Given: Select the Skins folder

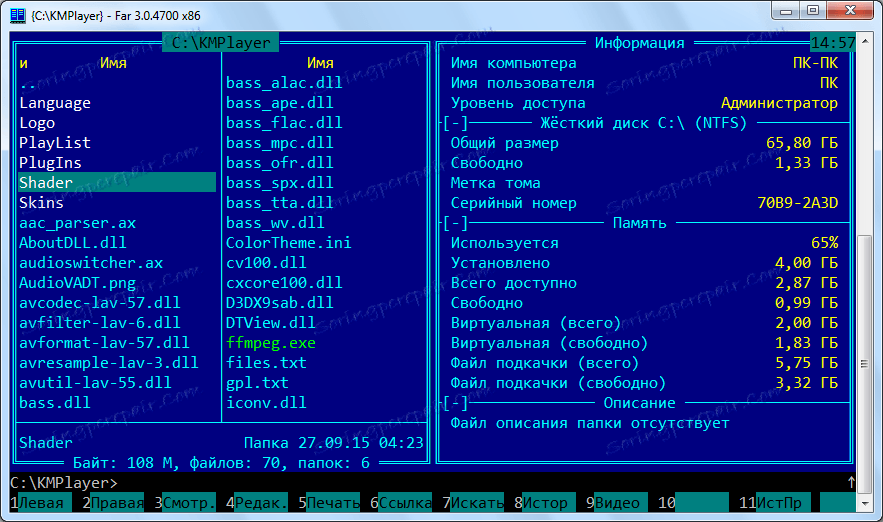Looking at the screenshot, I should point(42,203).
